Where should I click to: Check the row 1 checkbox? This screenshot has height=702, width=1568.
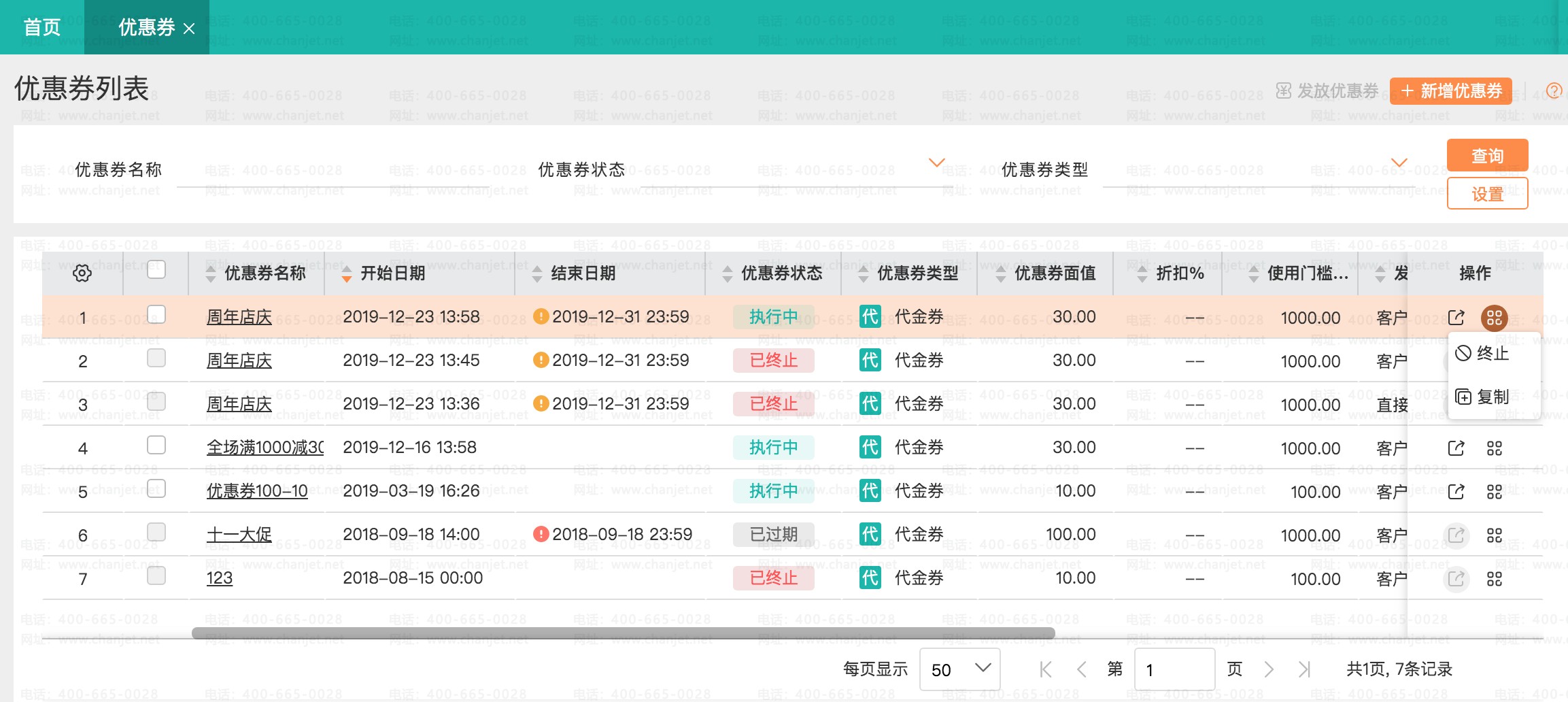[x=156, y=314]
